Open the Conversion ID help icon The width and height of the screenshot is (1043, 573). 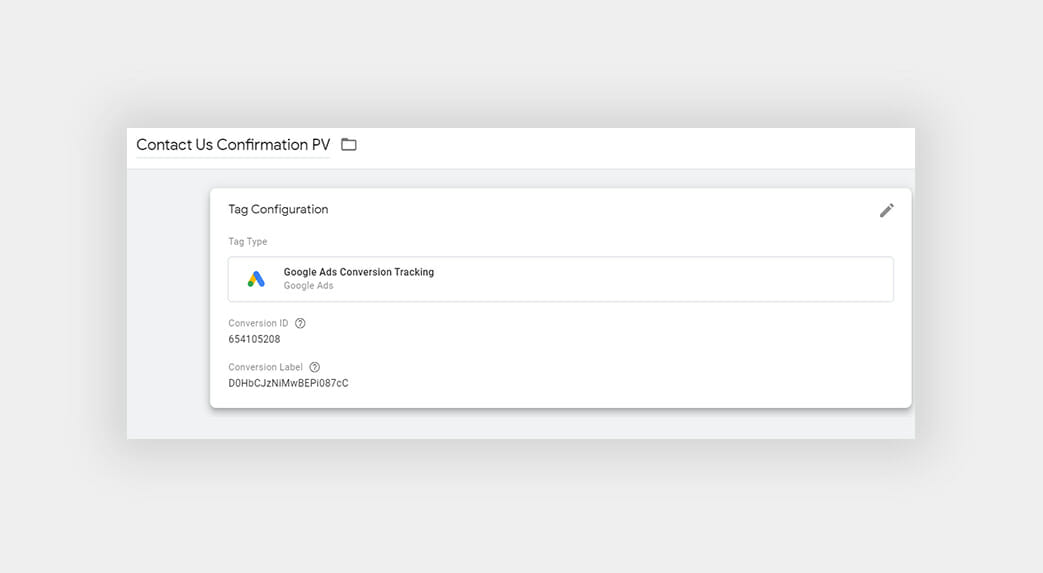300,323
